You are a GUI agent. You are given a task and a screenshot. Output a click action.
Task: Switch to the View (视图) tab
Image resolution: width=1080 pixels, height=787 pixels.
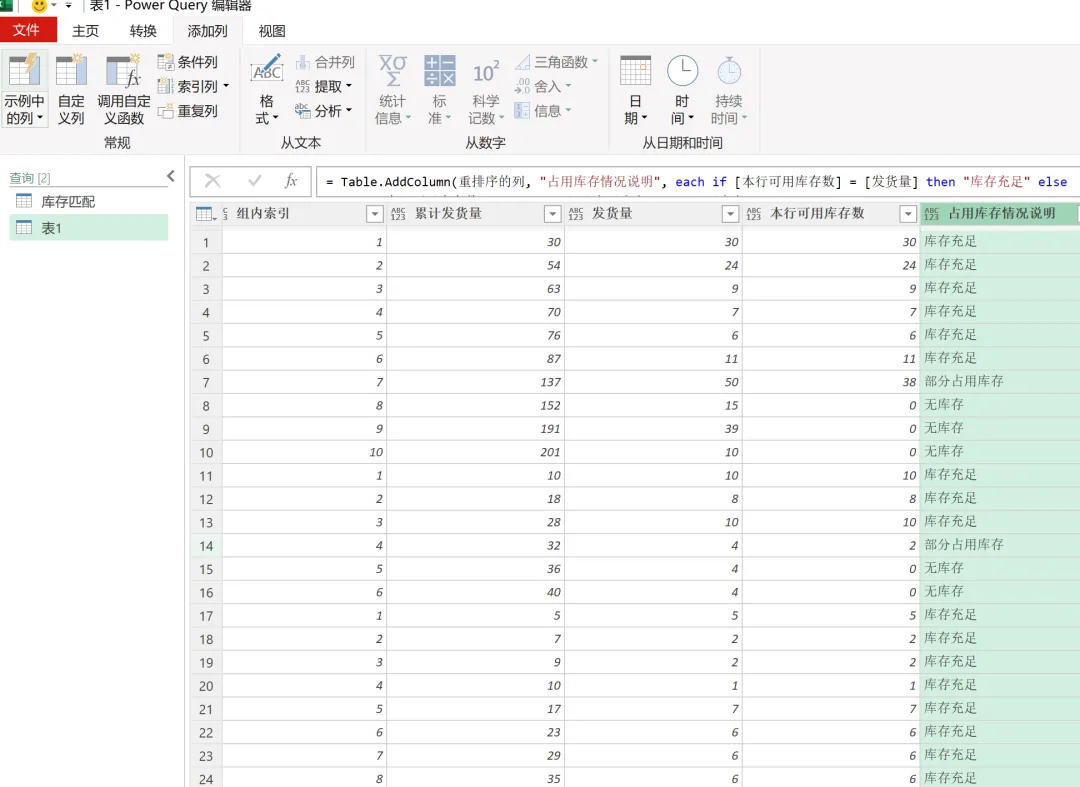pos(272,31)
